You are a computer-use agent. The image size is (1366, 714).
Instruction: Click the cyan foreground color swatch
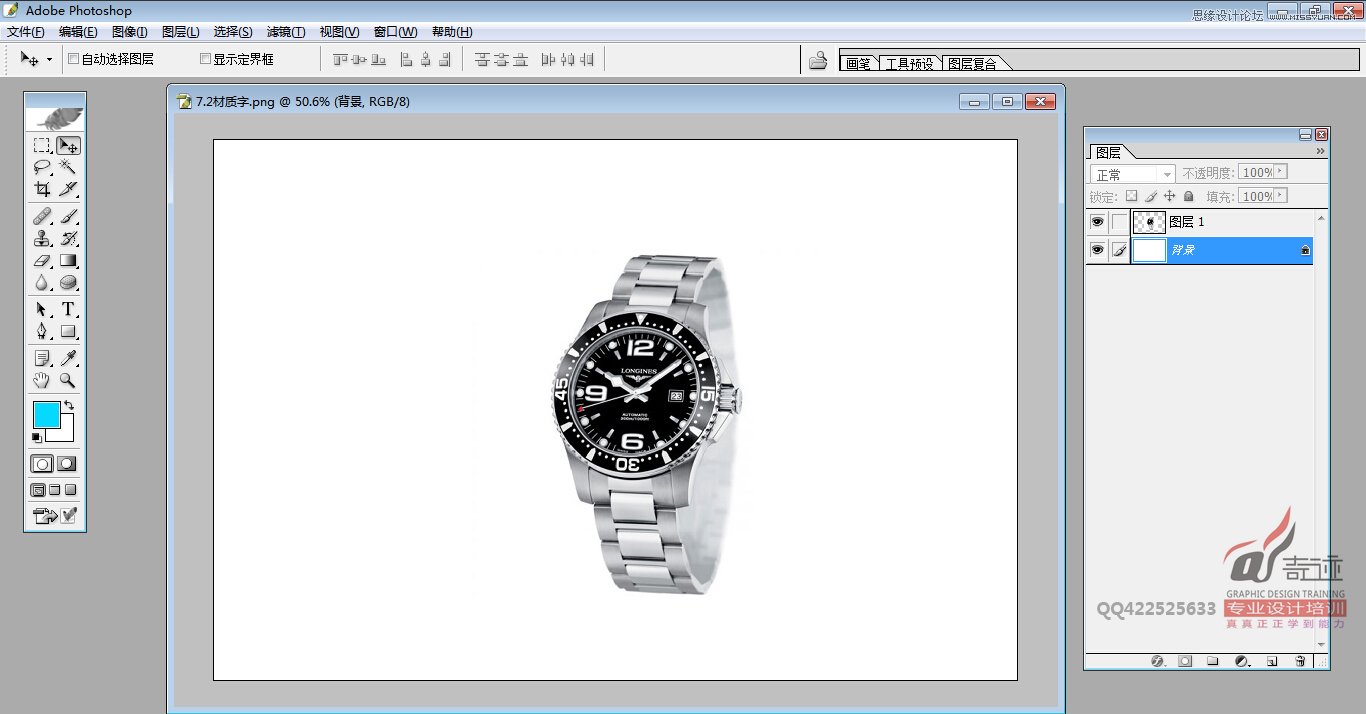click(x=46, y=415)
